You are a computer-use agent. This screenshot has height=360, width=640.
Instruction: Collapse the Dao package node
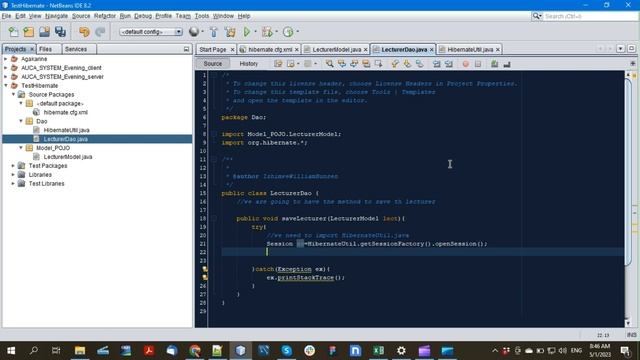(21, 121)
